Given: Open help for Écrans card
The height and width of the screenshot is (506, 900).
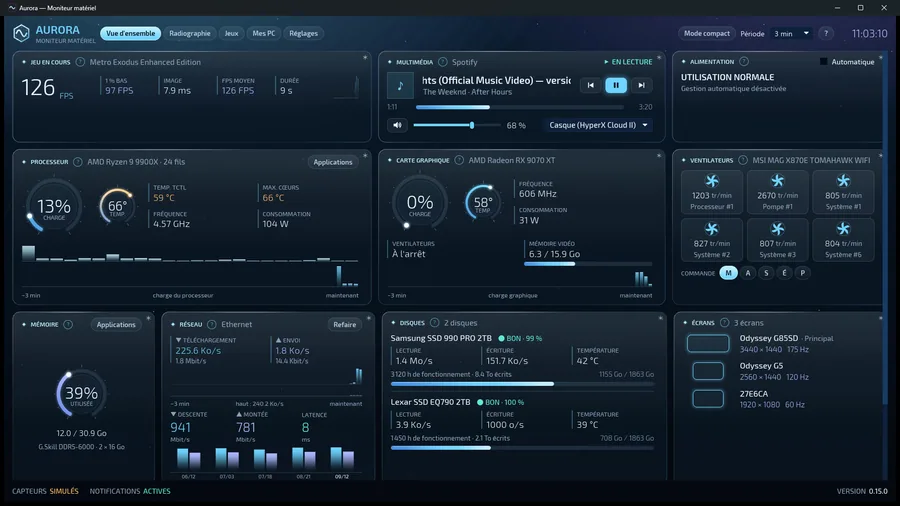Looking at the screenshot, I should [x=724, y=322].
